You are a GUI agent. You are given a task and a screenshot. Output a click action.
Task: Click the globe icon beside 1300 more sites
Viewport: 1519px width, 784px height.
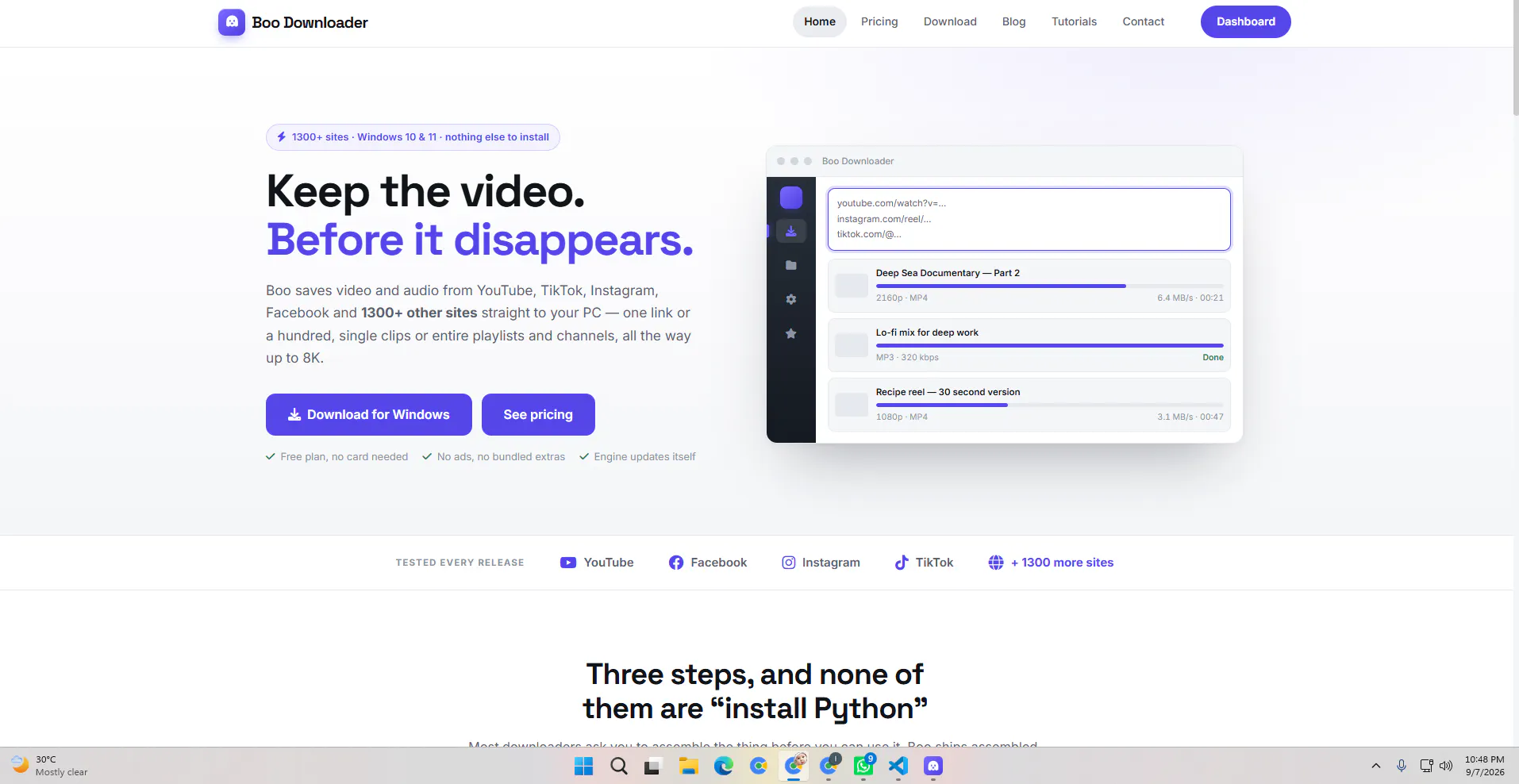tap(996, 563)
